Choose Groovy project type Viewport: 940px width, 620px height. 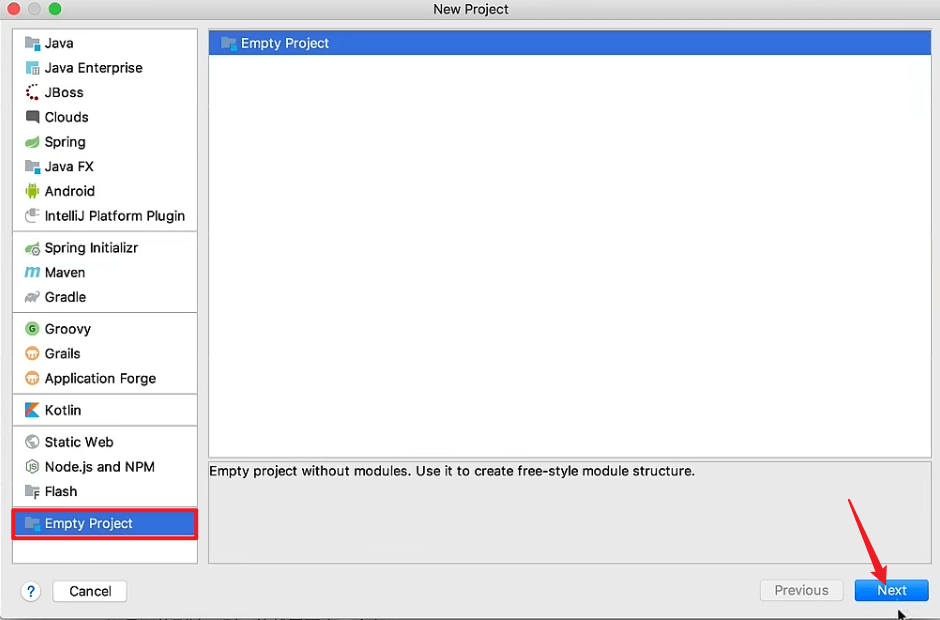pos(105,329)
